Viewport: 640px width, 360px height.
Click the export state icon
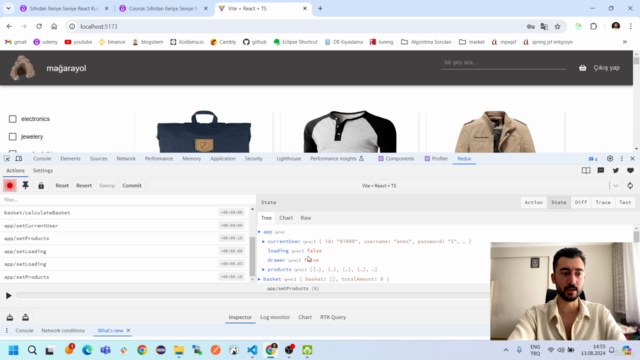point(25,318)
